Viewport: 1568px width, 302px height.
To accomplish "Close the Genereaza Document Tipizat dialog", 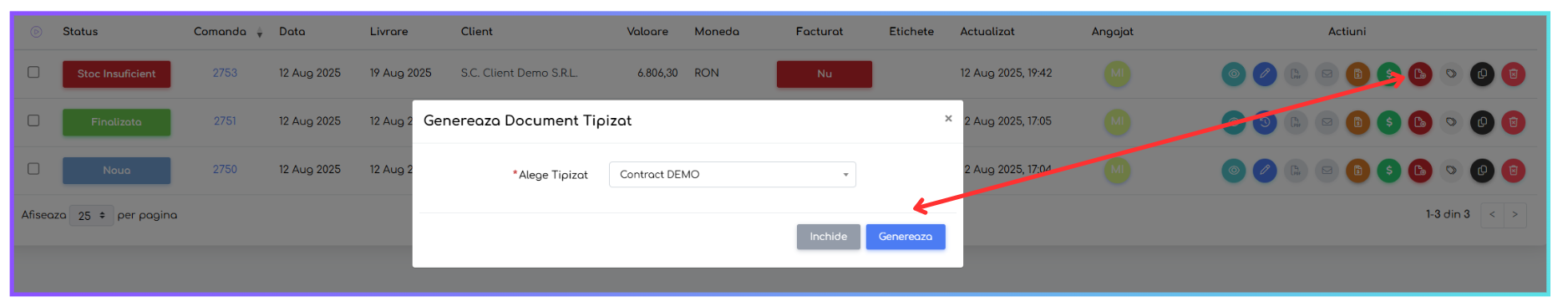I will click(948, 119).
